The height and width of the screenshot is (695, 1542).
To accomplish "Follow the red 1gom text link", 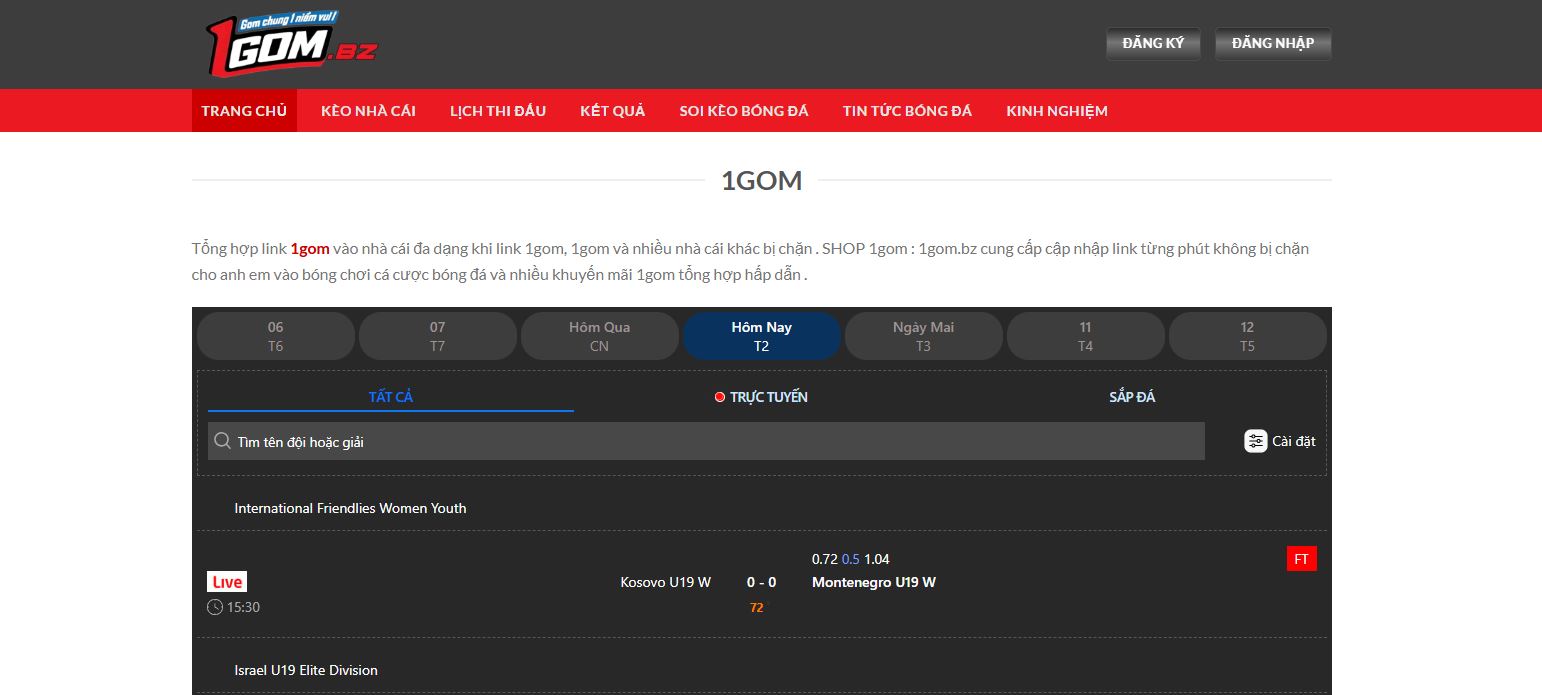I will [310, 249].
